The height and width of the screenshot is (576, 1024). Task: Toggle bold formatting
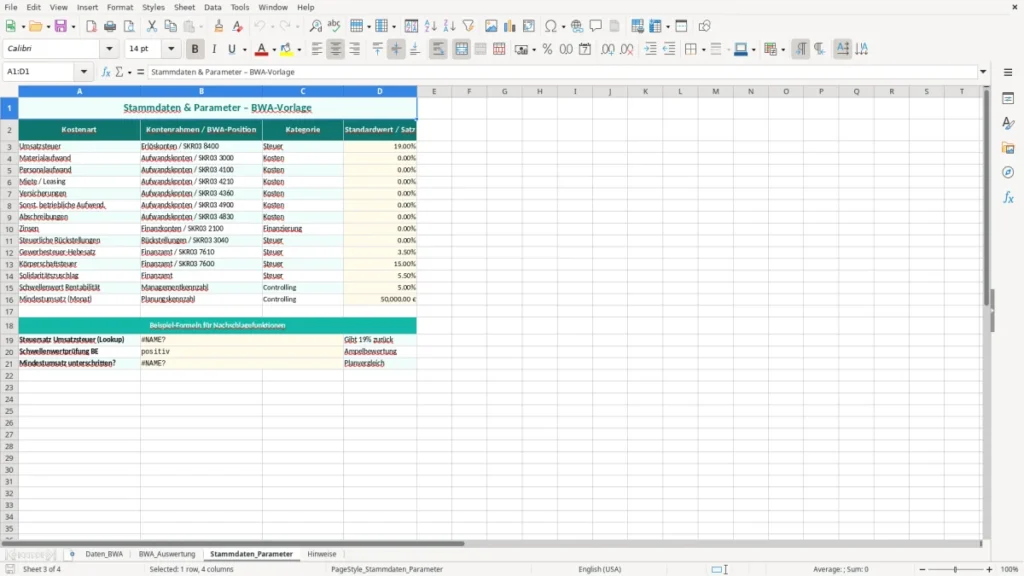pos(195,49)
